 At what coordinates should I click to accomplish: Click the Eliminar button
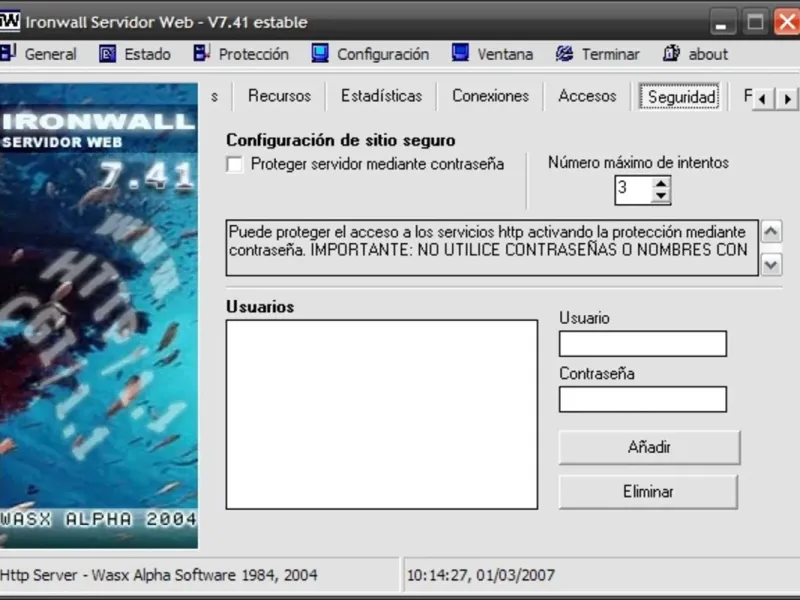click(648, 492)
